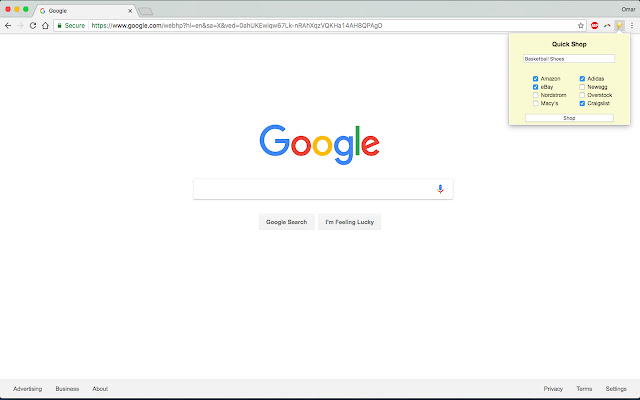Check the Nordstrom checkbox
Viewport: 640px width, 400px height.
click(536, 95)
